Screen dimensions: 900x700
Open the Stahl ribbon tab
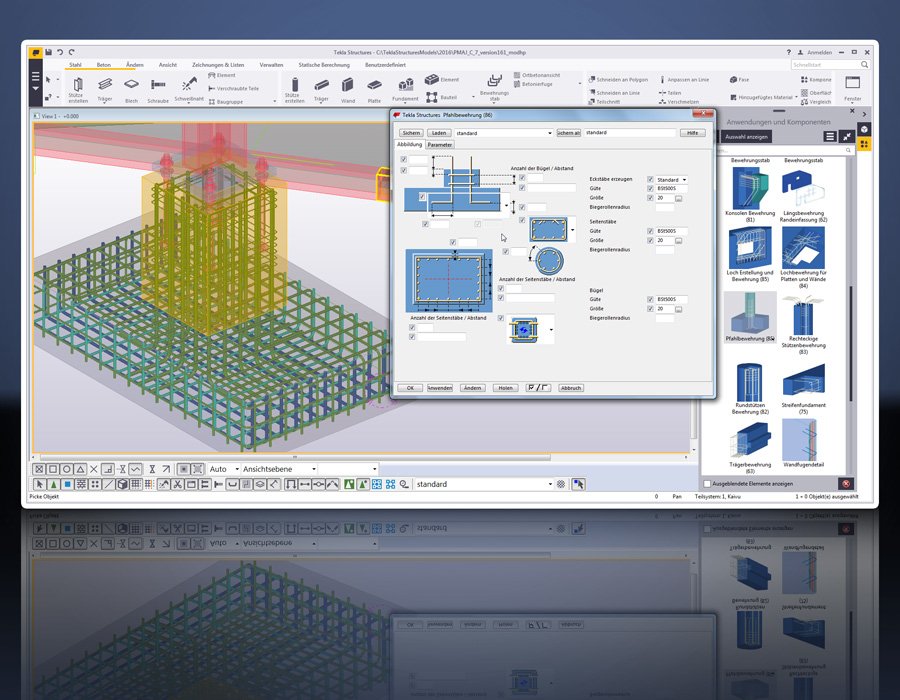click(x=75, y=65)
